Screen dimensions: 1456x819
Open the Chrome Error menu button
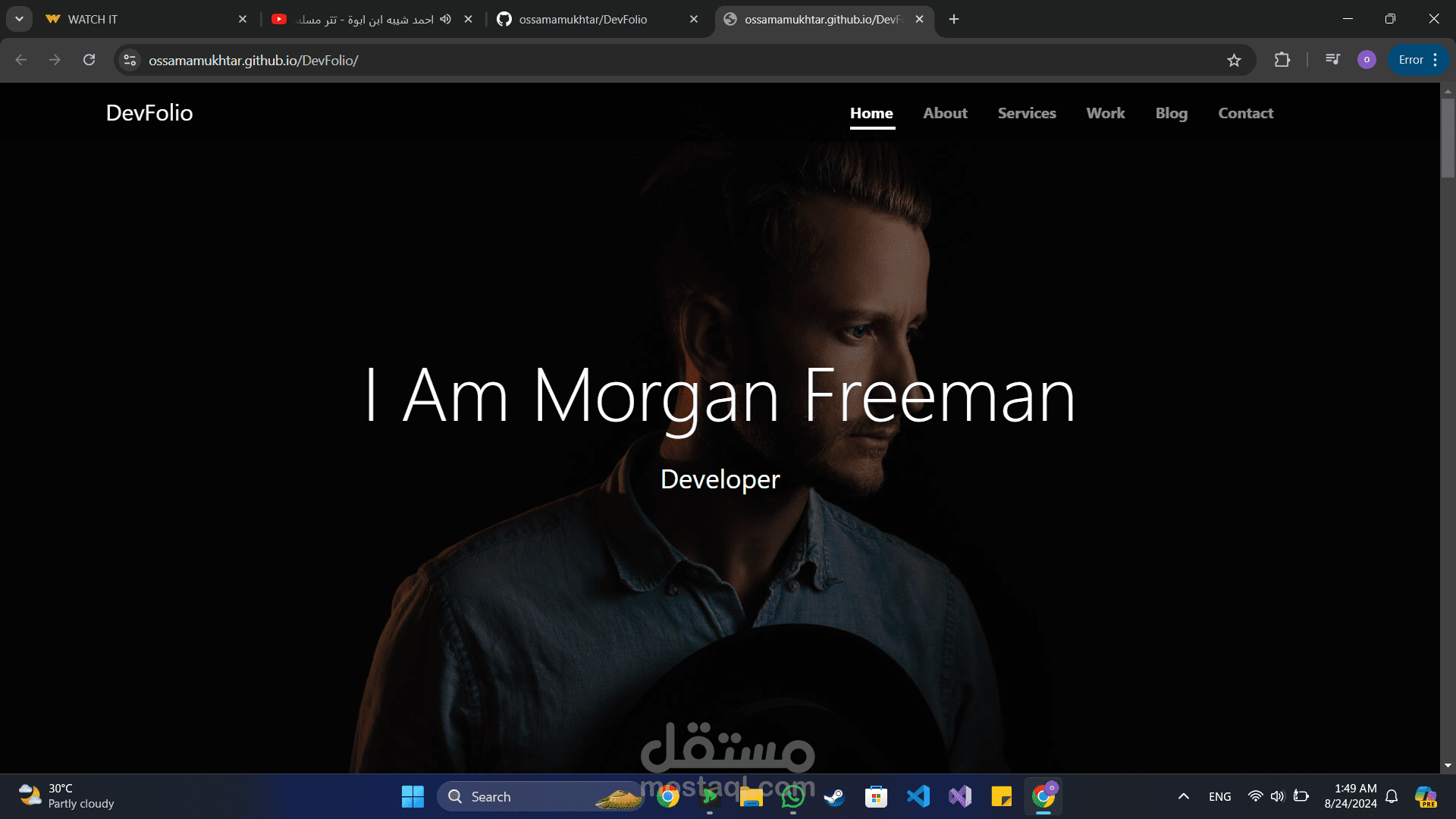(1418, 60)
